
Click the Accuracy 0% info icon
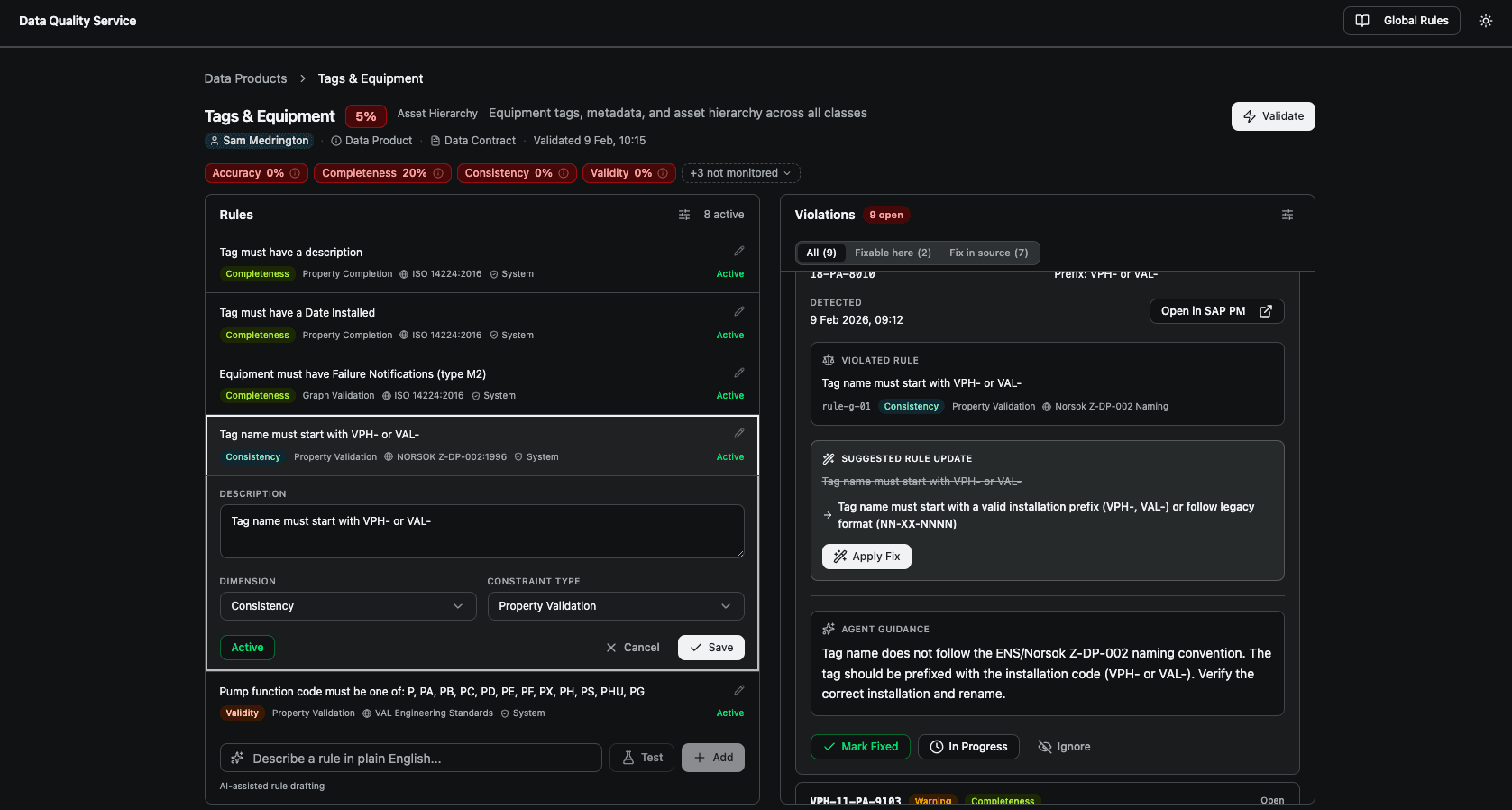click(x=295, y=173)
